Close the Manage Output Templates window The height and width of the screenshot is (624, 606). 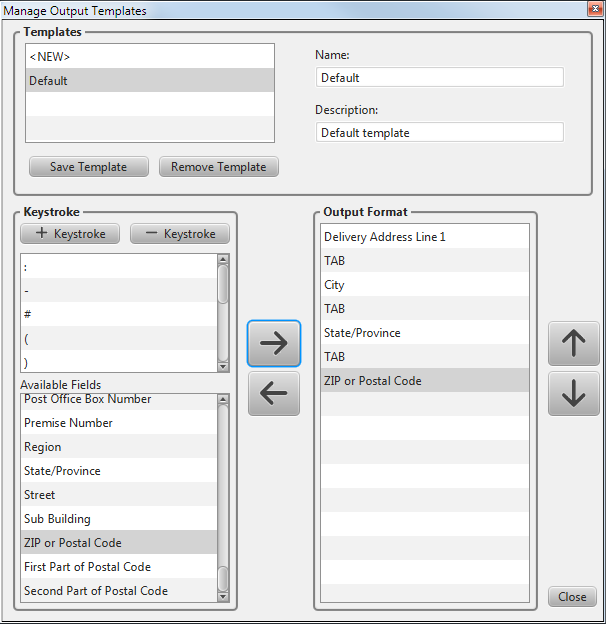click(595, 9)
